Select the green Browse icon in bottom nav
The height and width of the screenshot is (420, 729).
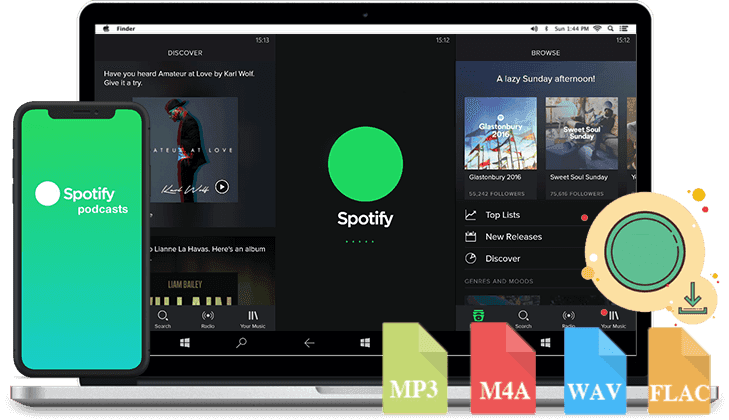[478, 316]
